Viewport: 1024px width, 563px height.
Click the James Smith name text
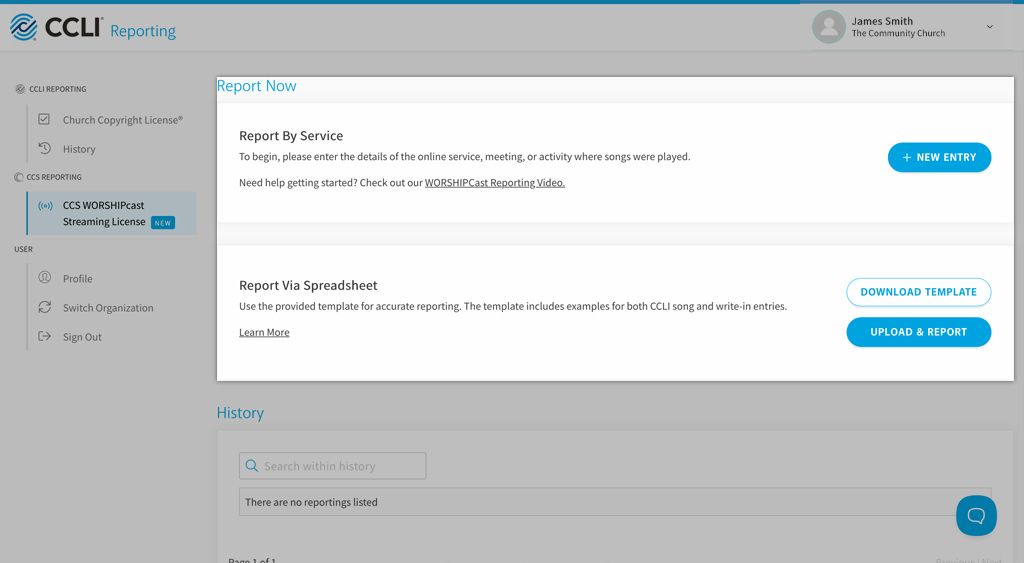click(882, 21)
